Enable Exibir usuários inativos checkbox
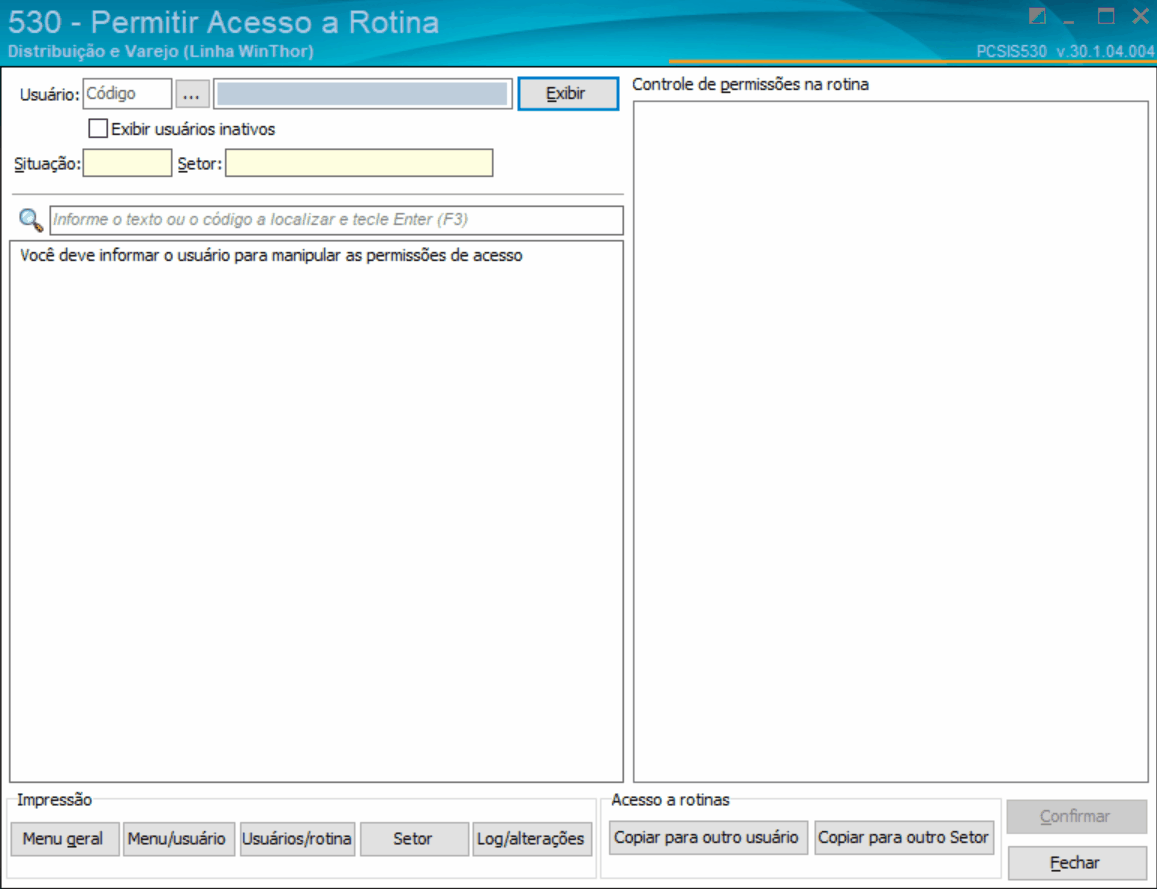Image resolution: width=1157 pixels, height=889 pixels. click(x=98, y=129)
